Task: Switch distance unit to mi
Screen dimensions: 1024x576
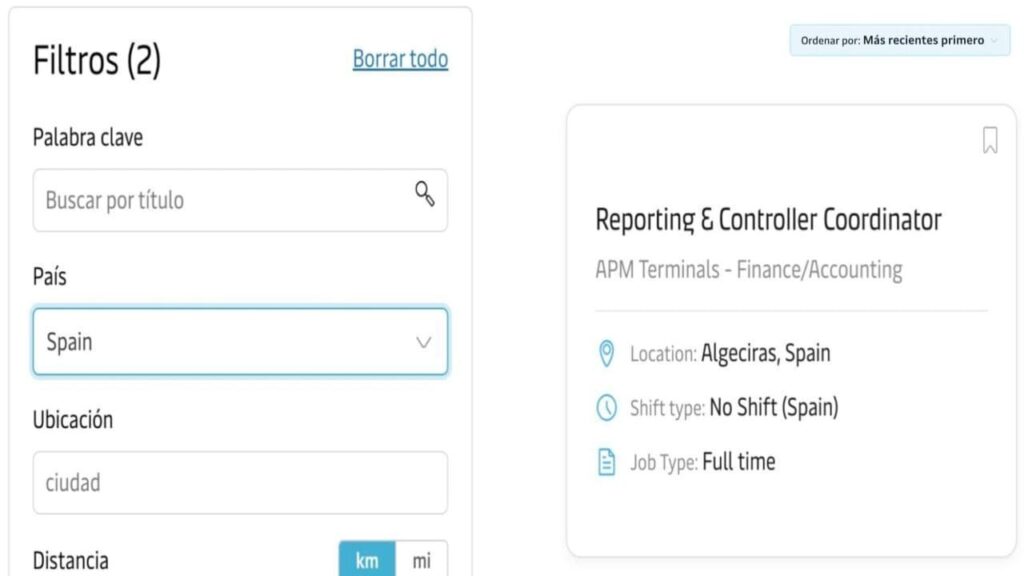Action: [x=421, y=560]
